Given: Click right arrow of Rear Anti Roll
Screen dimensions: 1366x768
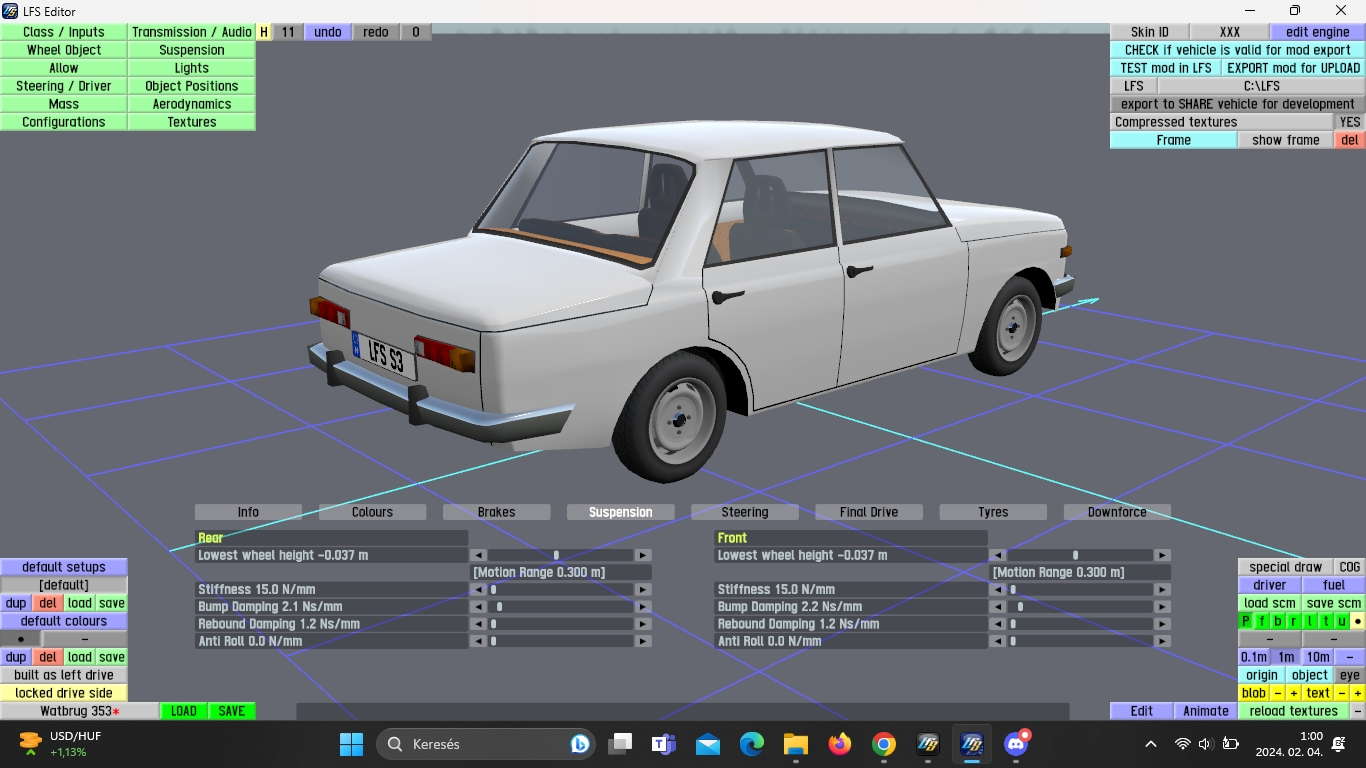Looking at the screenshot, I should 643,641.
